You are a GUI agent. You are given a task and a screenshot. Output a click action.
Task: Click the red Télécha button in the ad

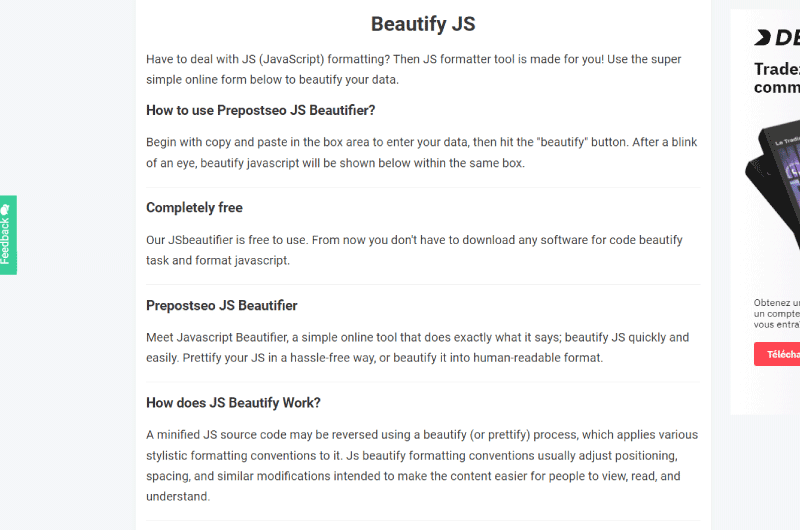click(777, 354)
